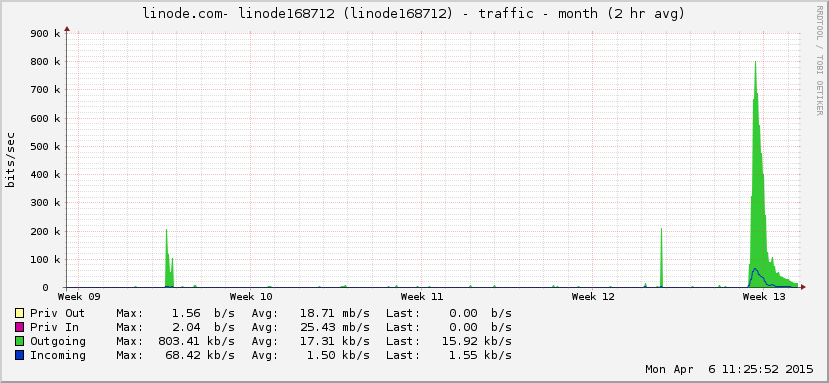Screen dimensions: 829x383
Task: Click the Week 12 axis label
Action: coord(593,297)
